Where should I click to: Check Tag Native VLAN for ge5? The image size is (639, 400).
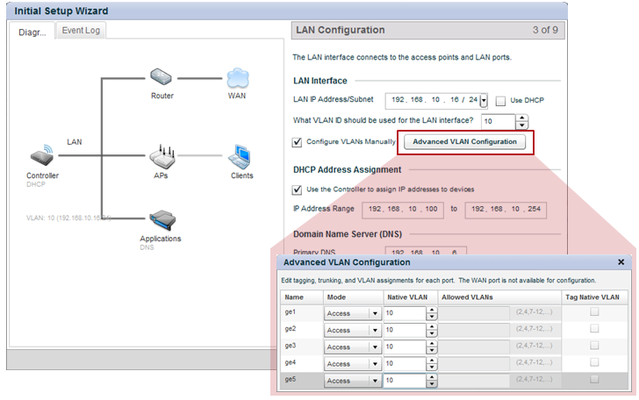(x=594, y=379)
